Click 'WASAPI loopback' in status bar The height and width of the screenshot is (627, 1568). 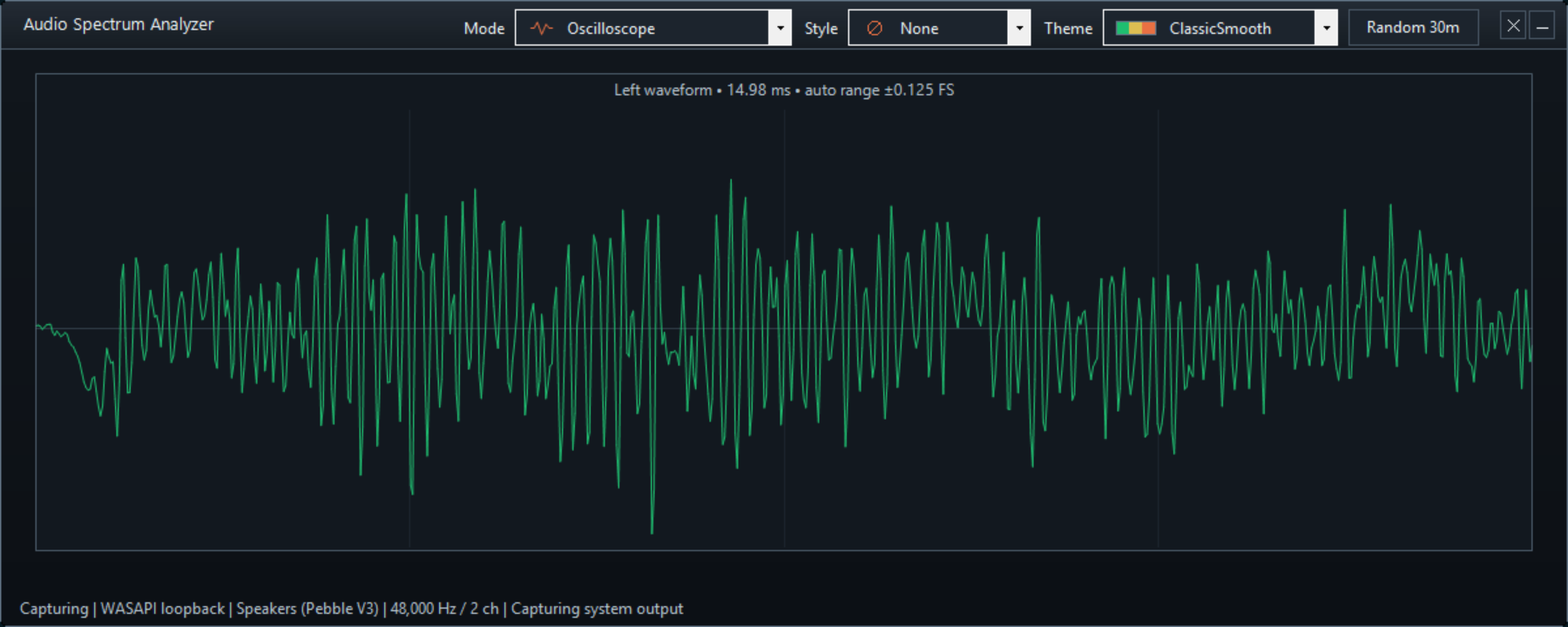pos(163,609)
